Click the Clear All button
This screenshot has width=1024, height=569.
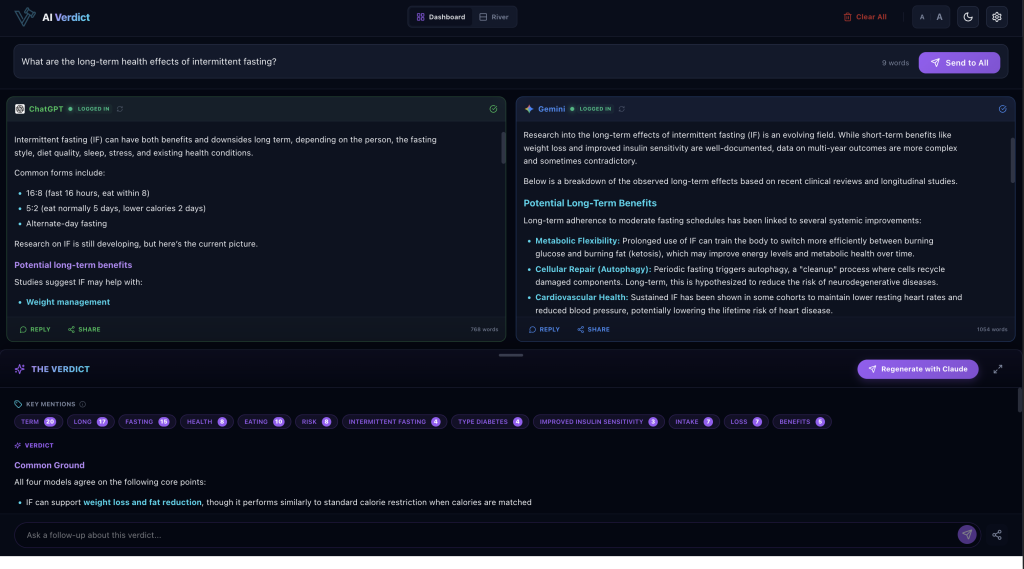tap(865, 17)
